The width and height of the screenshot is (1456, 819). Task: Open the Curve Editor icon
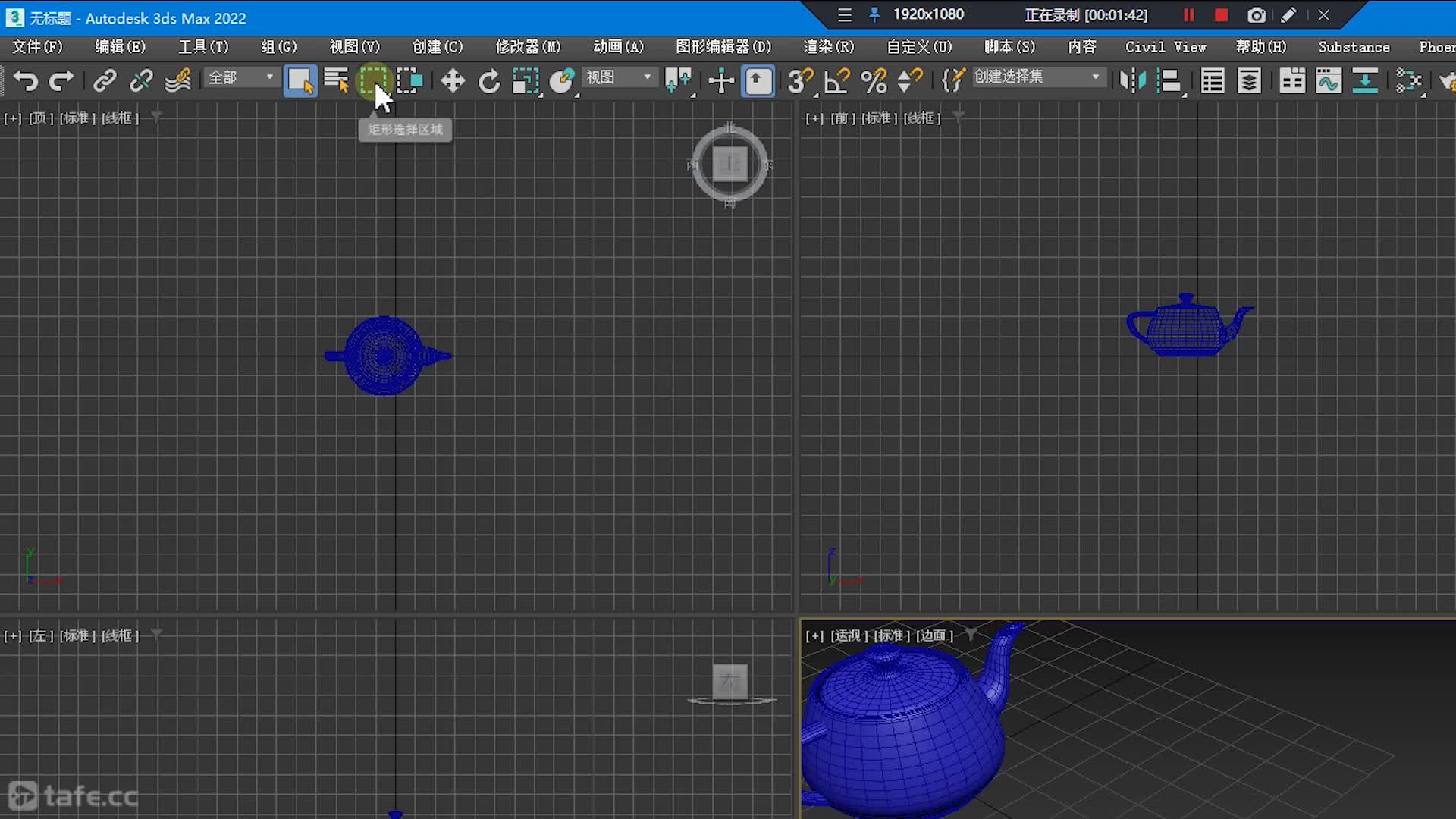click(1329, 80)
